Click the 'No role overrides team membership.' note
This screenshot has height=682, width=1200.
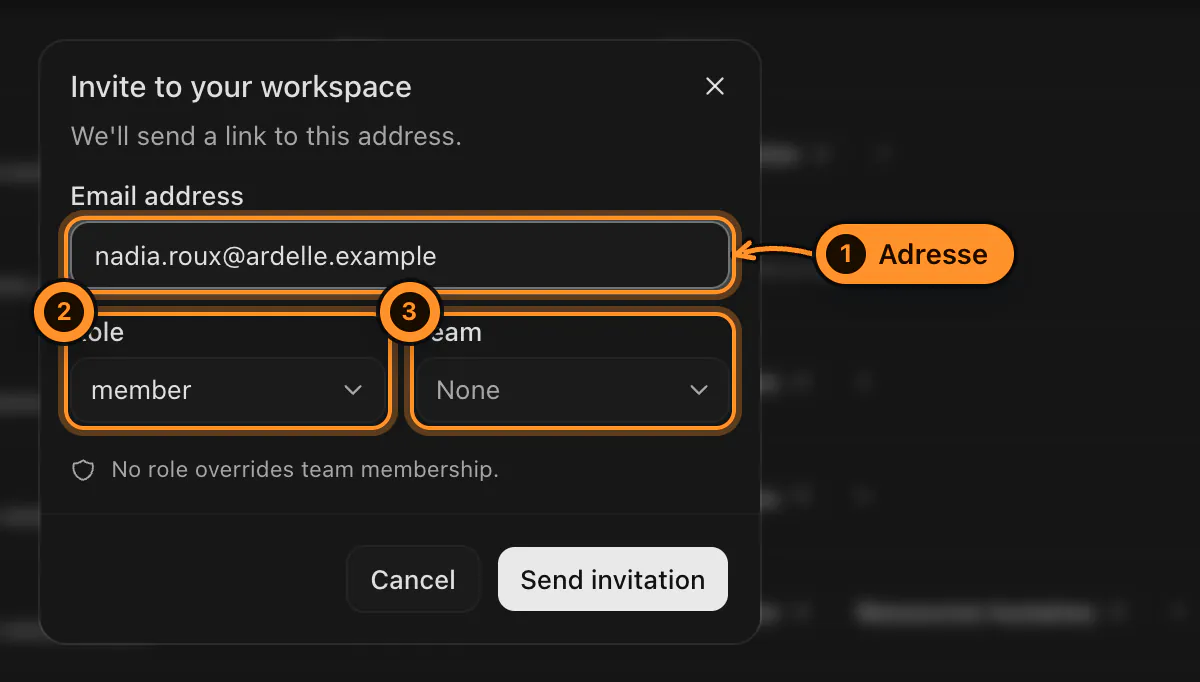tap(305, 469)
